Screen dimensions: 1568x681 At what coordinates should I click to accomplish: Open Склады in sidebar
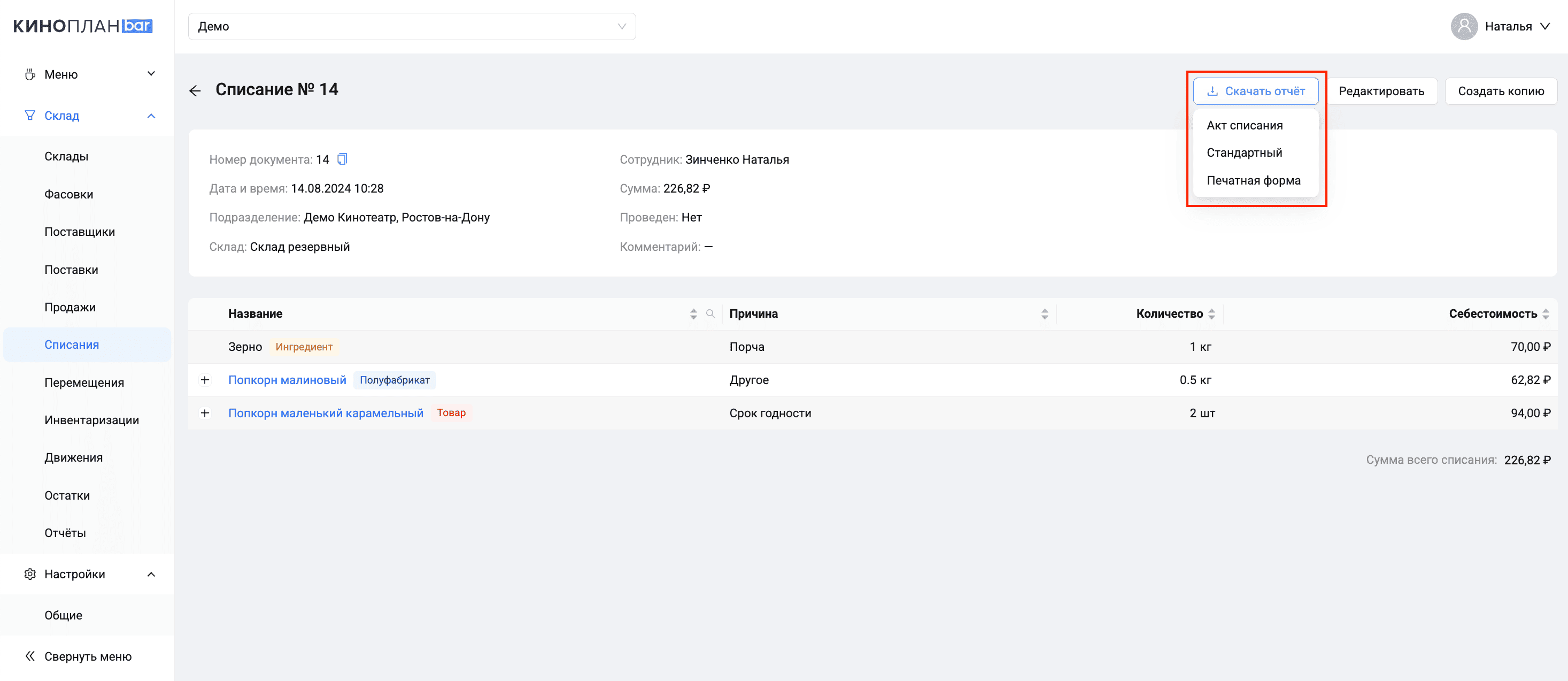point(66,156)
